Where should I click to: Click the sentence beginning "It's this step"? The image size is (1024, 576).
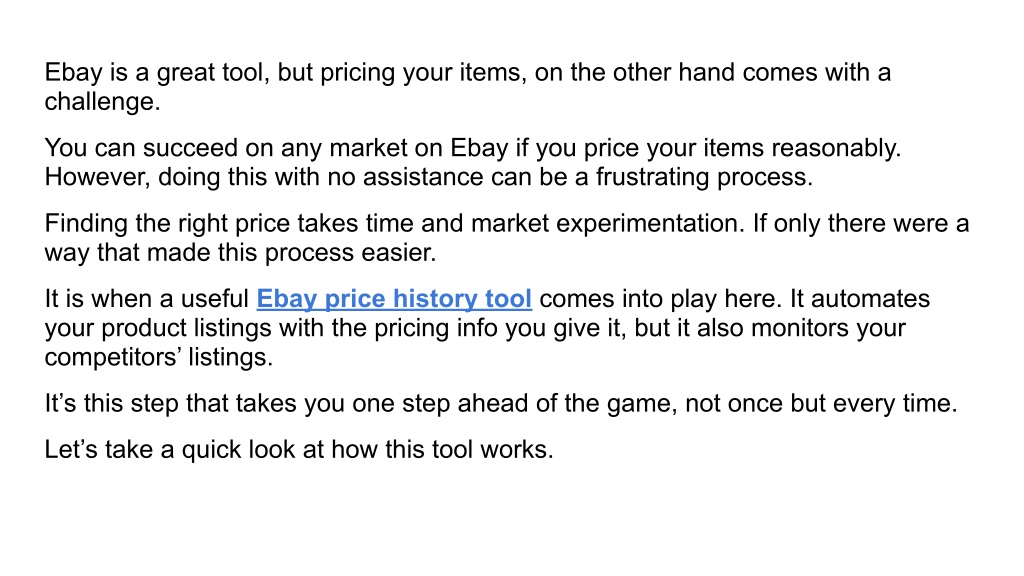tap(501, 404)
